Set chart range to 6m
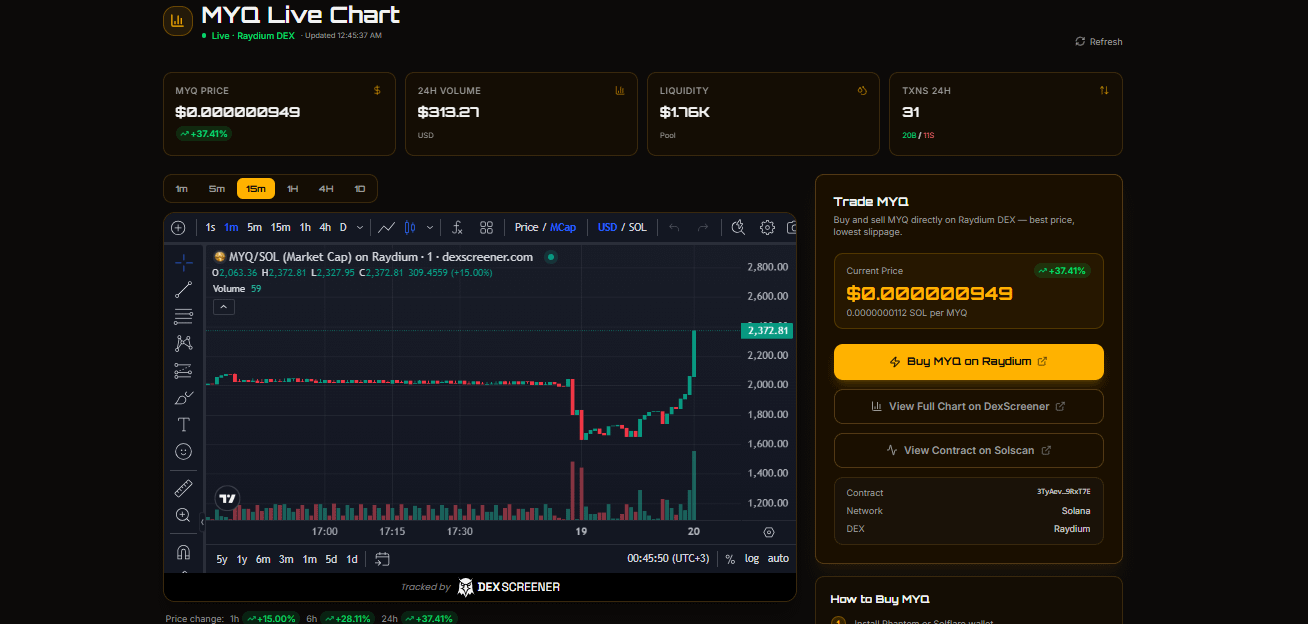This screenshot has width=1308, height=624. point(263,559)
